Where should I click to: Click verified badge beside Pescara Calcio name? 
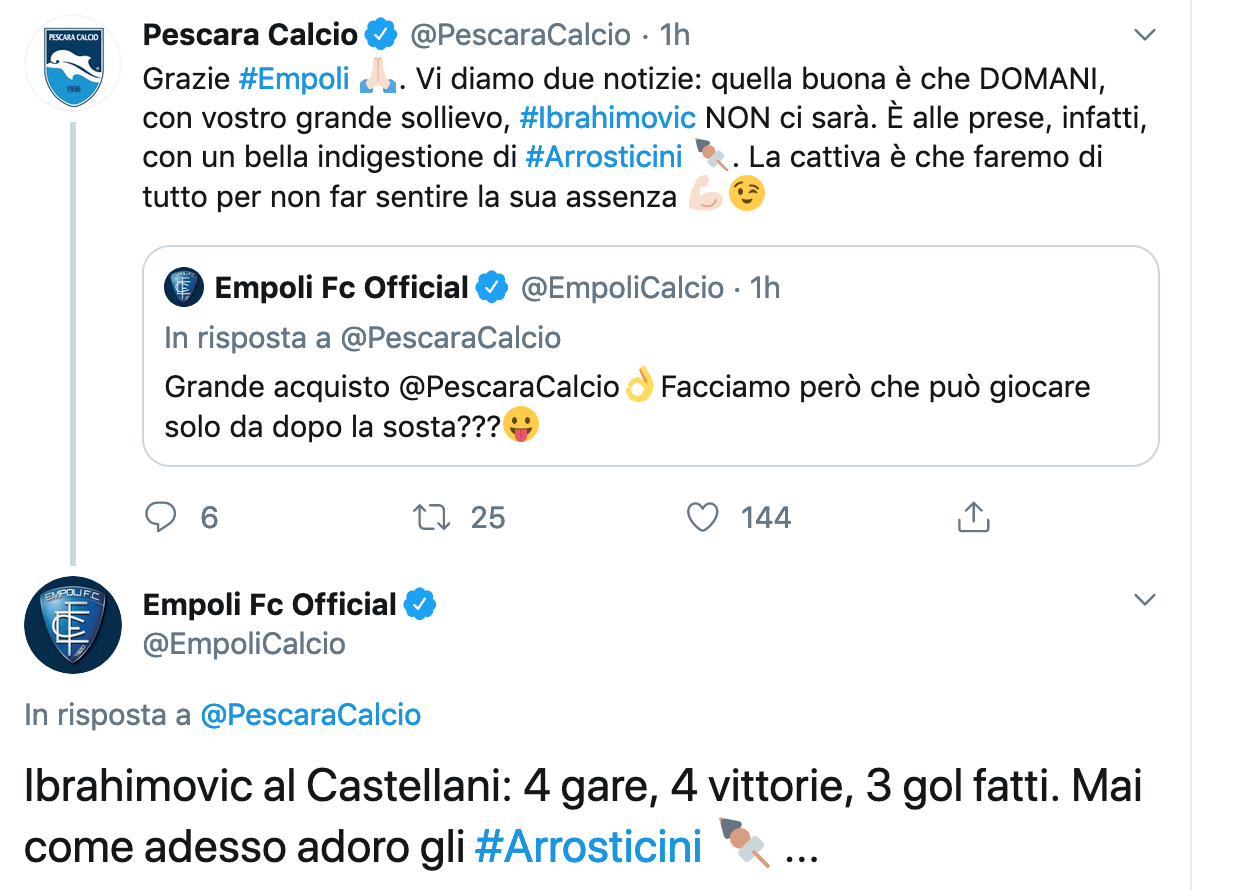coord(381,35)
